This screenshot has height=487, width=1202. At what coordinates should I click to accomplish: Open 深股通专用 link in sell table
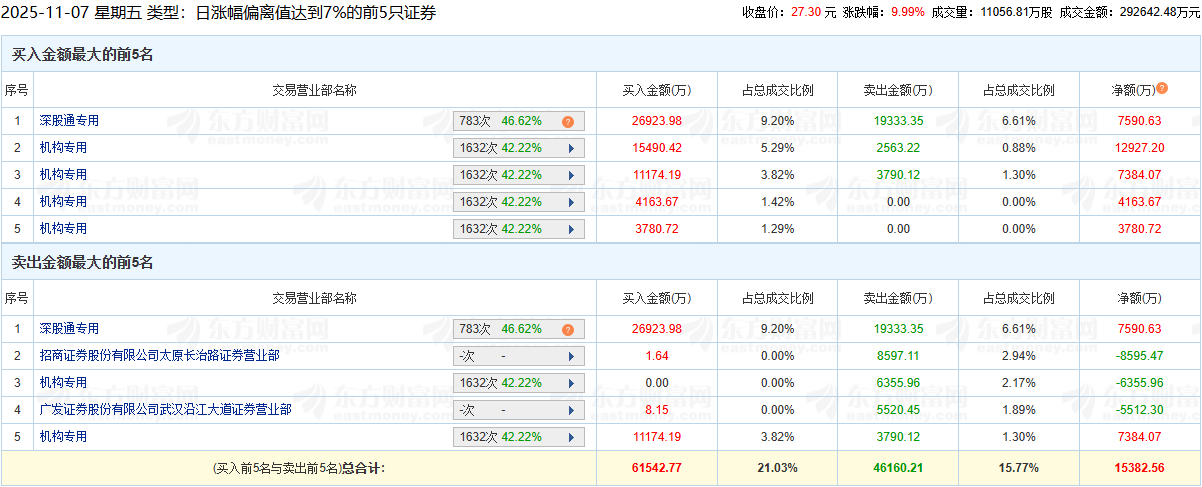pyautogui.click(x=69, y=328)
